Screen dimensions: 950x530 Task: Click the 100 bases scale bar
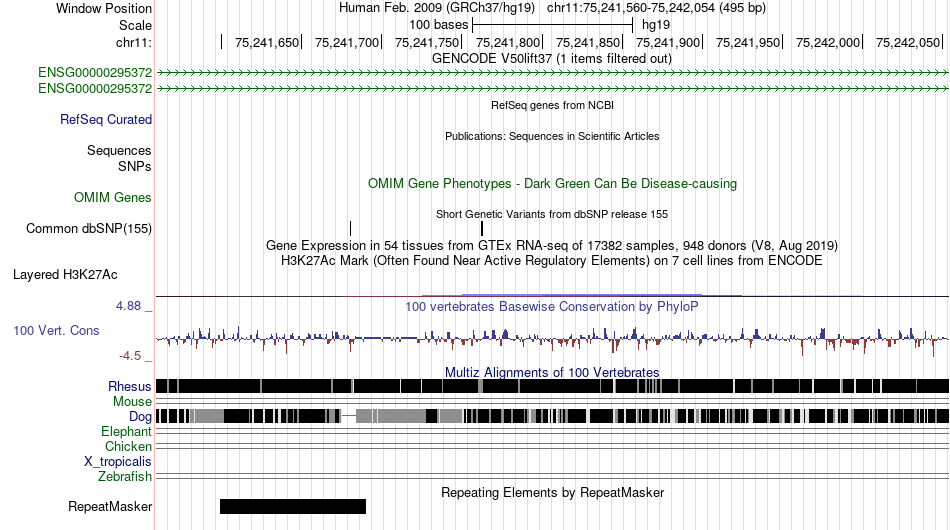coord(553,25)
